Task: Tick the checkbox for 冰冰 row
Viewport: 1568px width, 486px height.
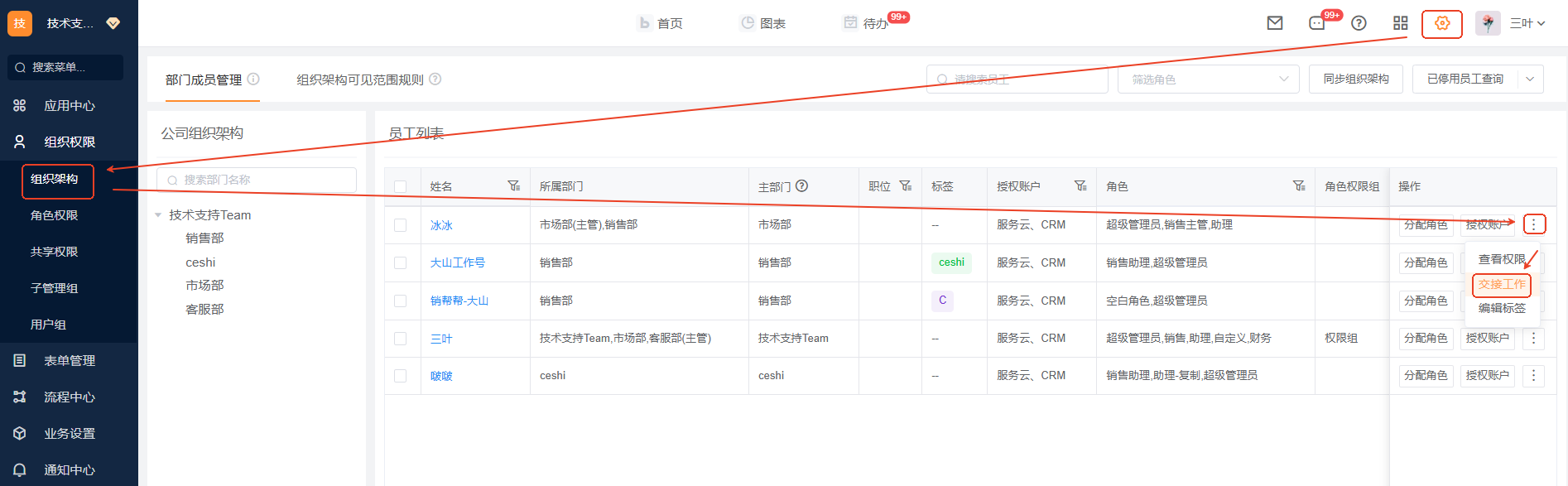Action: click(401, 225)
